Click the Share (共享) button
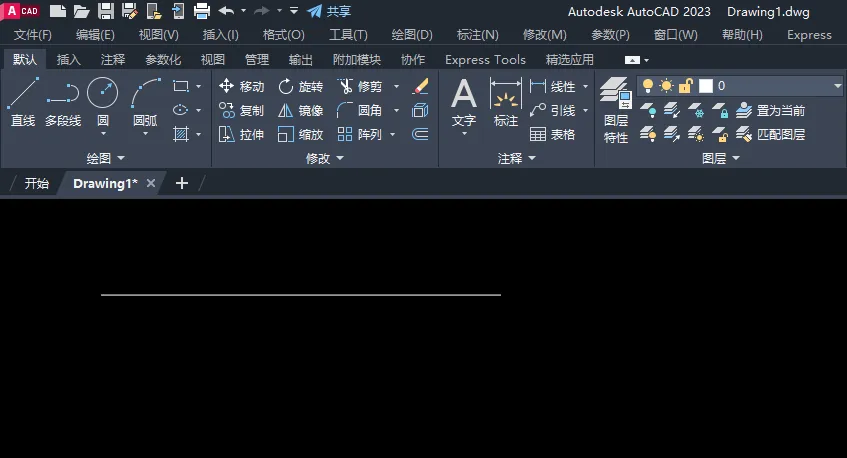The height and width of the screenshot is (458, 847). tap(329, 11)
